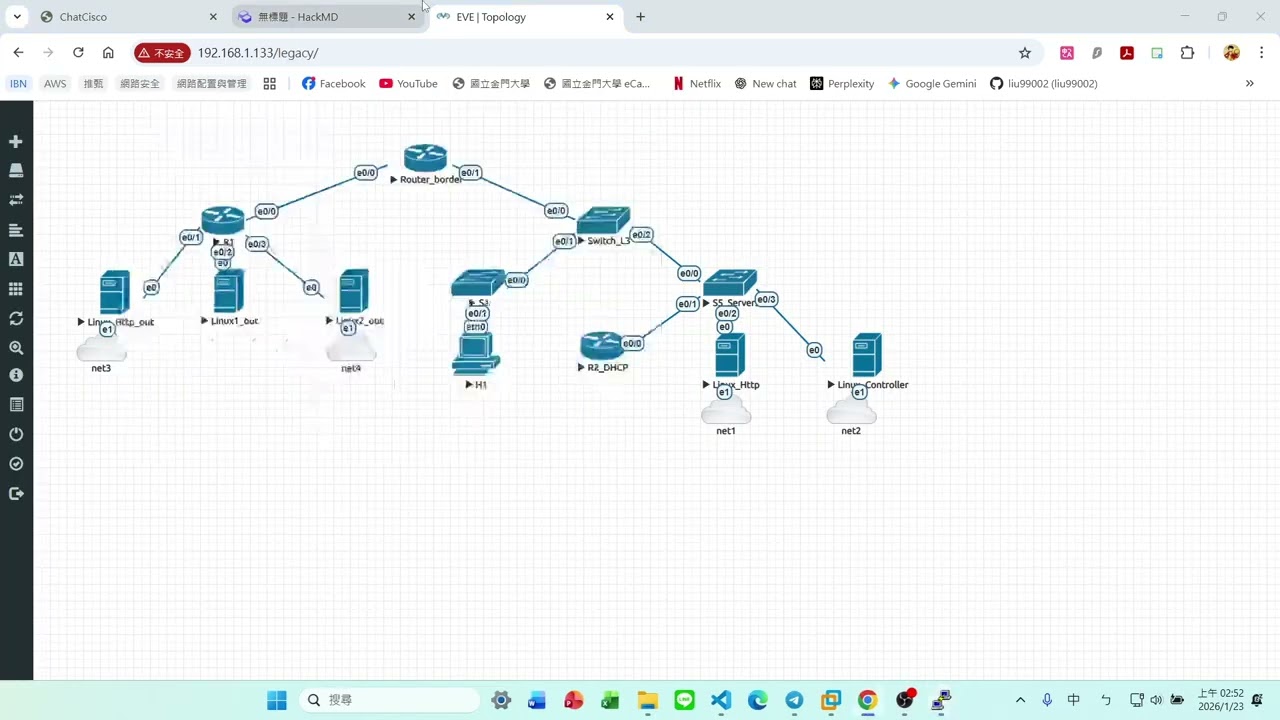Click the Zoom magnifier sidebar icon

pos(16,347)
